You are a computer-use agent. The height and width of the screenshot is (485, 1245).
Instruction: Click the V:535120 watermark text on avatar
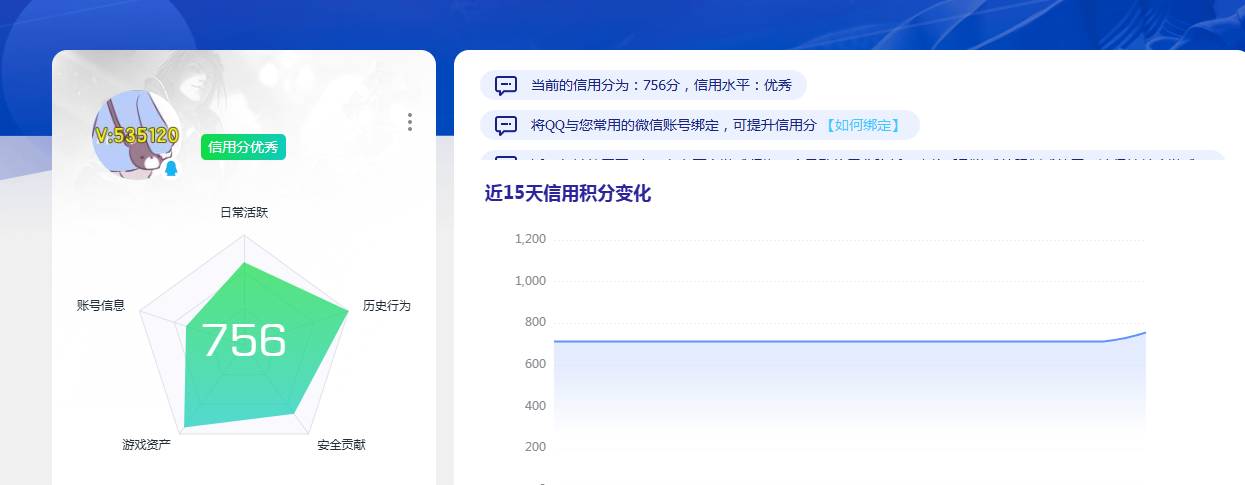click(137, 135)
